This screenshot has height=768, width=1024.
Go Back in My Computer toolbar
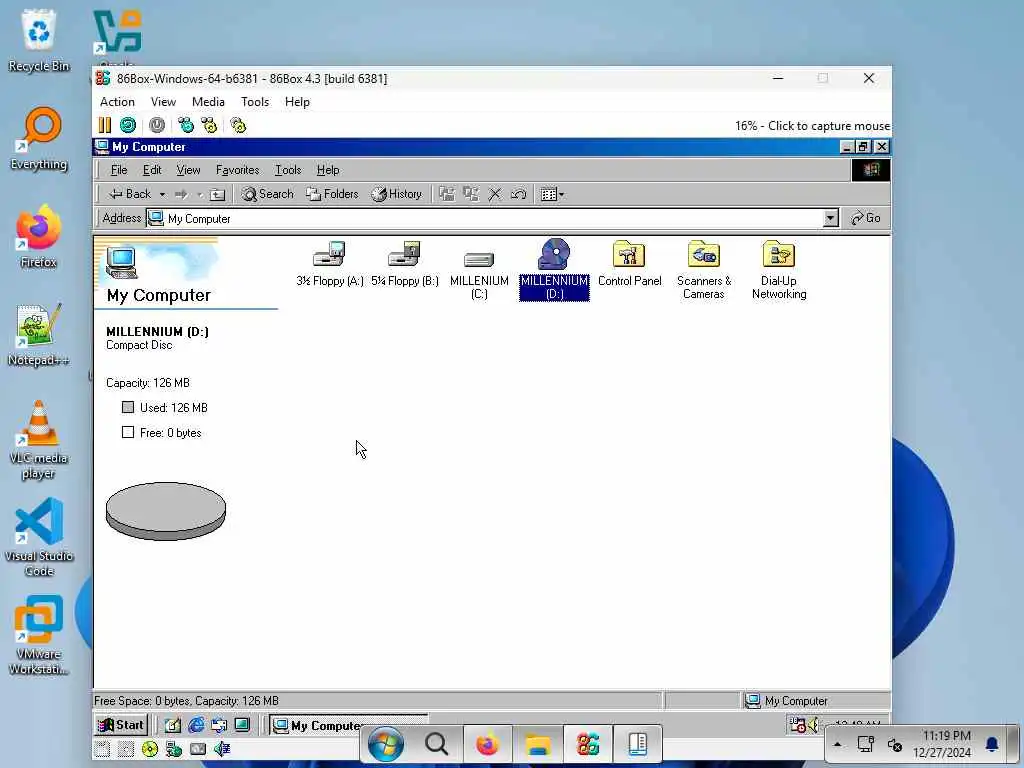(130, 194)
